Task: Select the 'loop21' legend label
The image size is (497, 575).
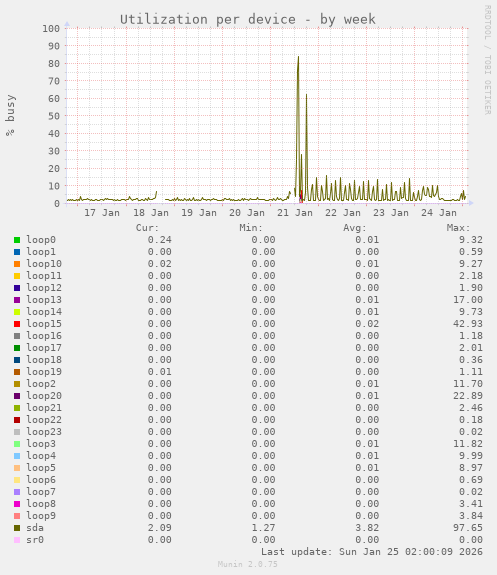Action: click(x=44, y=408)
